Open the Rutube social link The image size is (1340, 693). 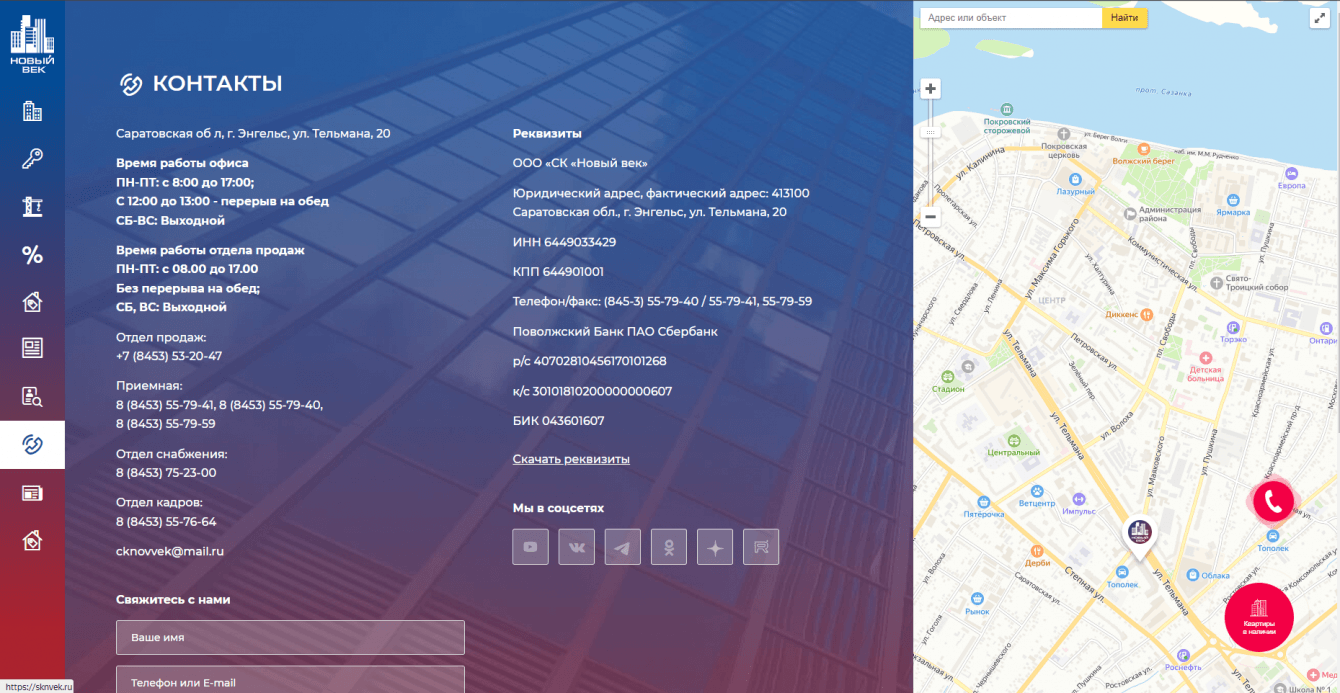(761, 547)
